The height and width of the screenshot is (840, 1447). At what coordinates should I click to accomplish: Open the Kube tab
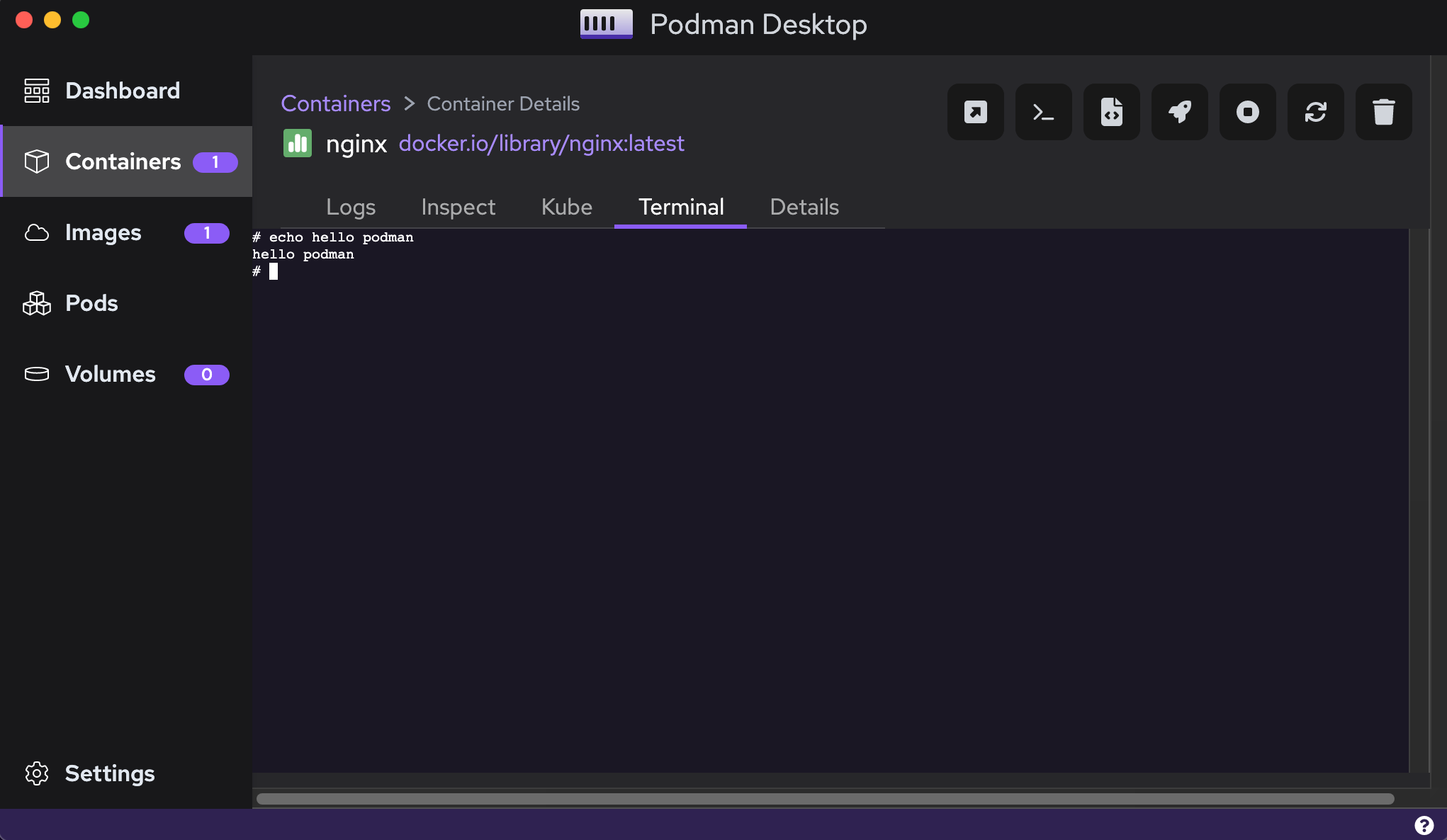(x=566, y=207)
